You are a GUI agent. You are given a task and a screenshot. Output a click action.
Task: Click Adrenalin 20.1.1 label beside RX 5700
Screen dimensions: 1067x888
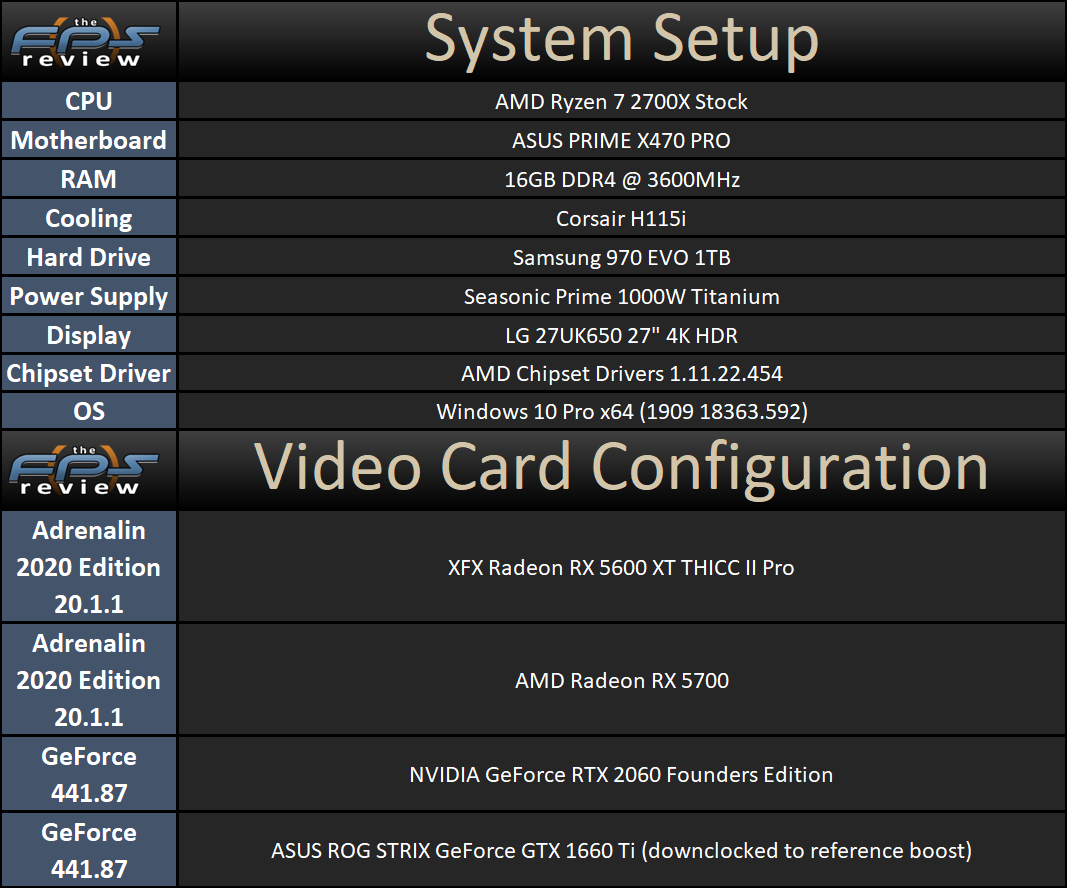[x=89, y=680]
